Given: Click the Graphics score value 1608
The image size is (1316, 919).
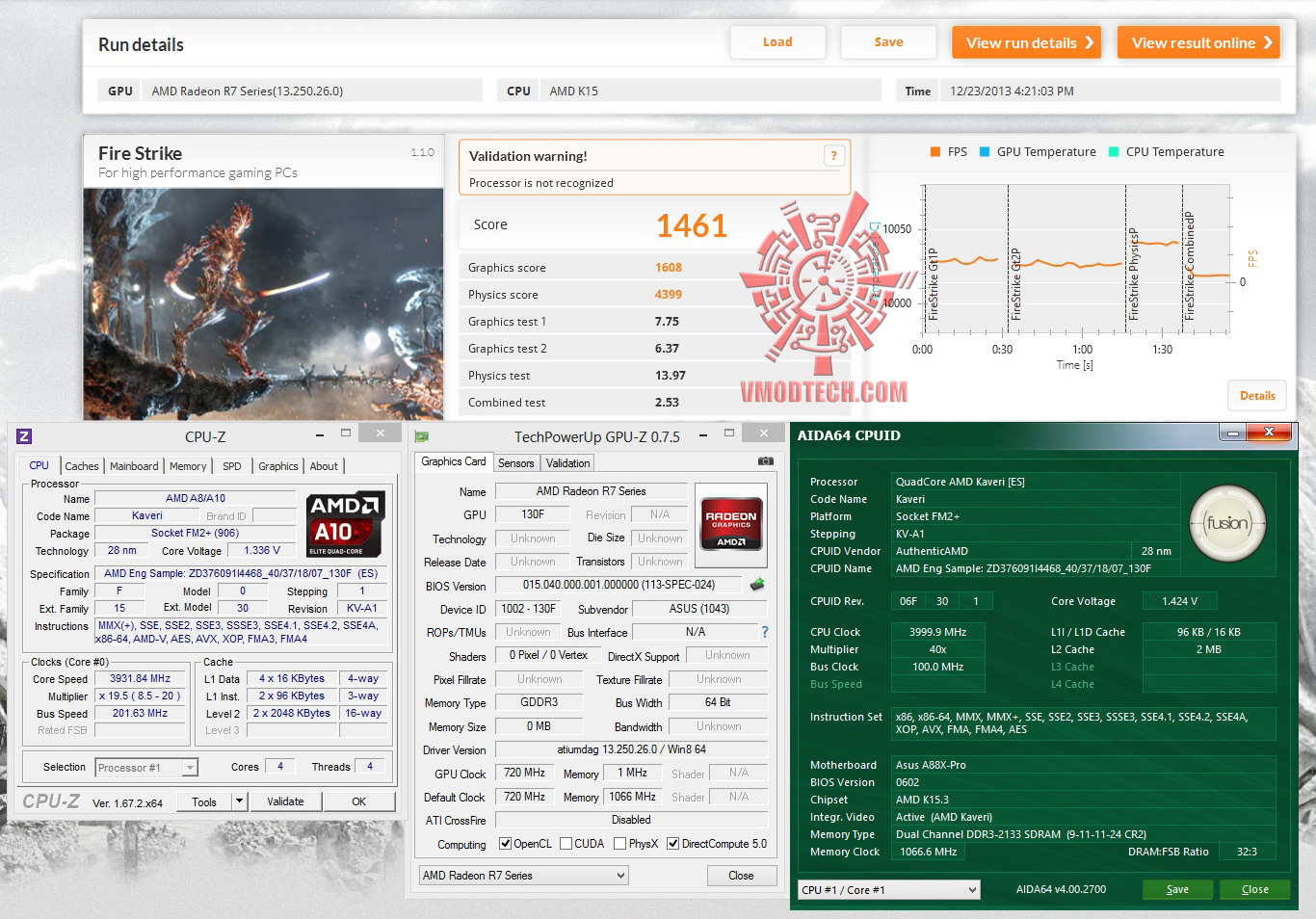Looking at the screenshot, I should (x=669, y=268).
